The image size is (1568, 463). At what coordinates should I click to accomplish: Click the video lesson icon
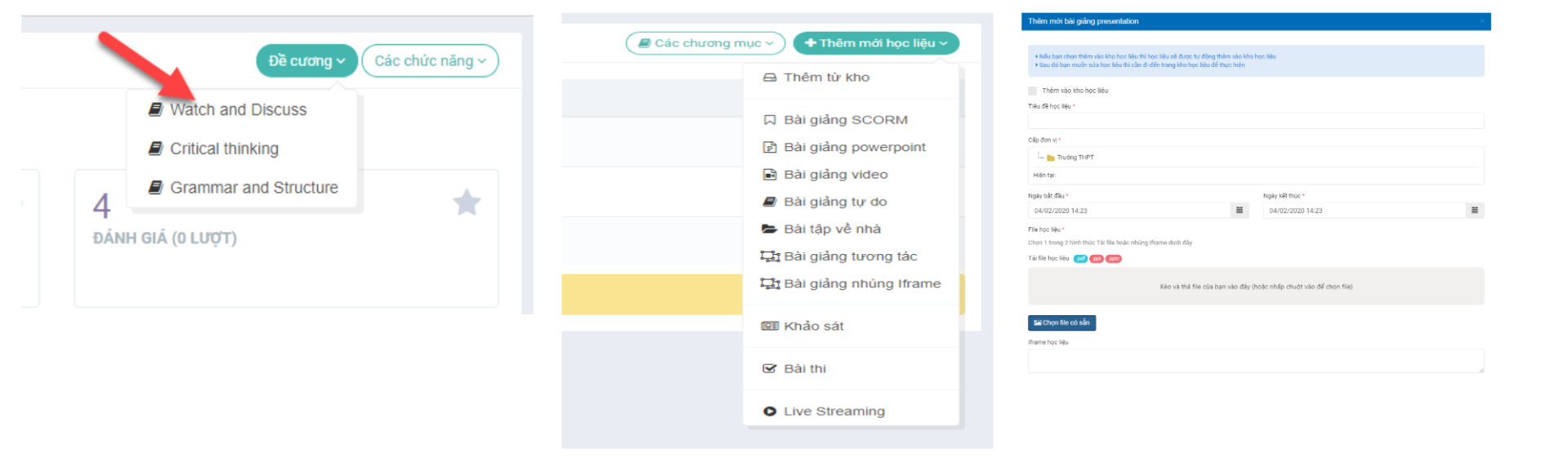point(769,175)
